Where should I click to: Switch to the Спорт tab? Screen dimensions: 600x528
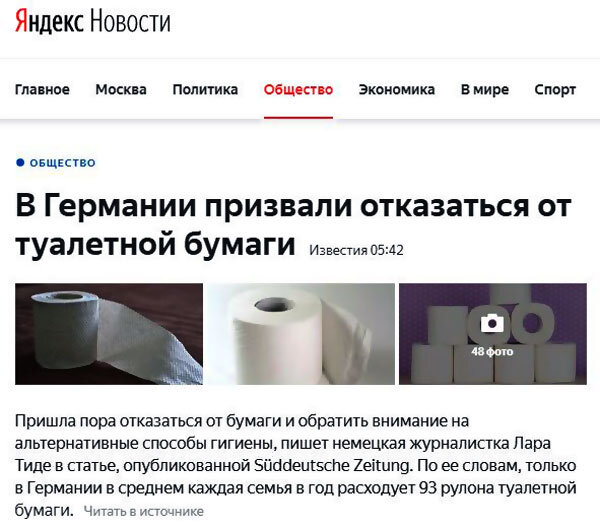(555, 90)
